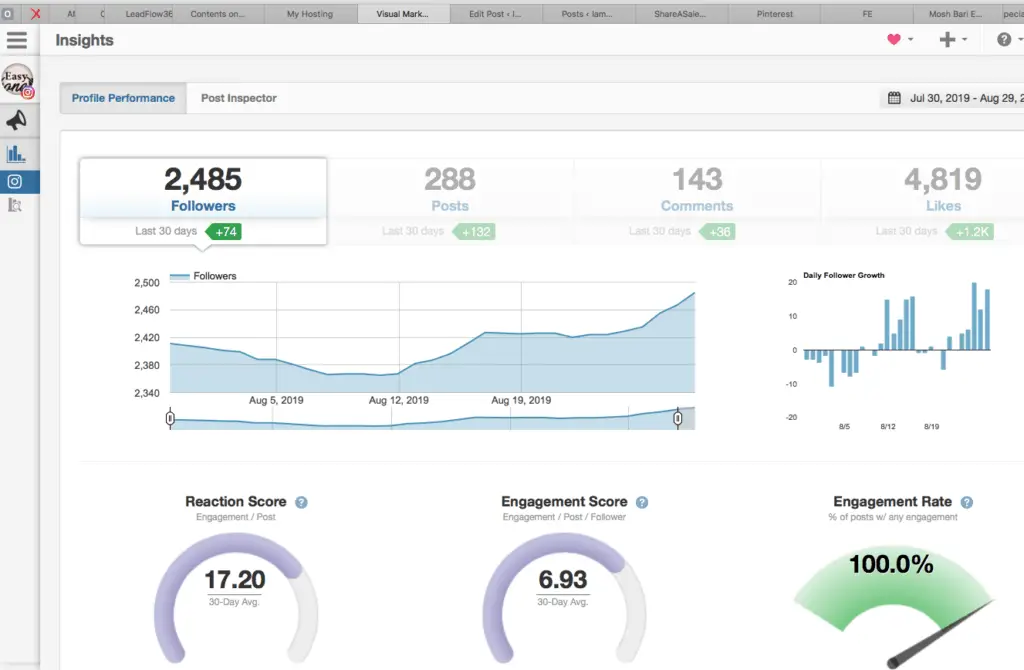This screenshot has height=670, width=1024.
Task: Click the +36 comments badge
Action: coord(717,232)
